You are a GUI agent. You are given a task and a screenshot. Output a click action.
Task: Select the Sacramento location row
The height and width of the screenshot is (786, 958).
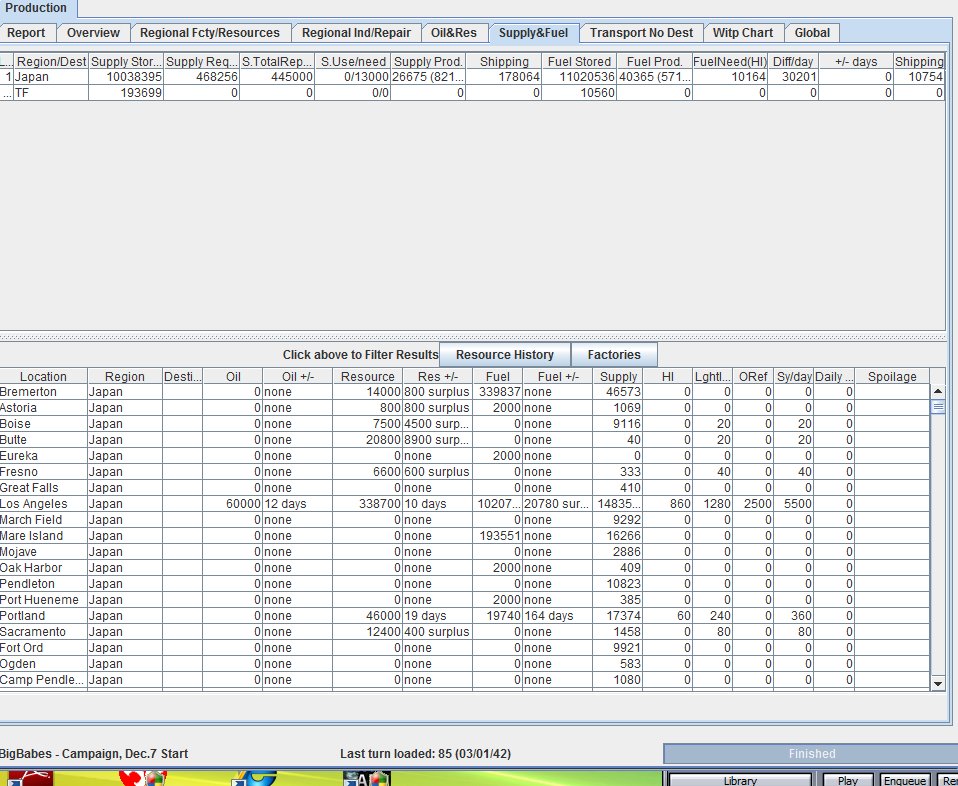pos(464,631)
